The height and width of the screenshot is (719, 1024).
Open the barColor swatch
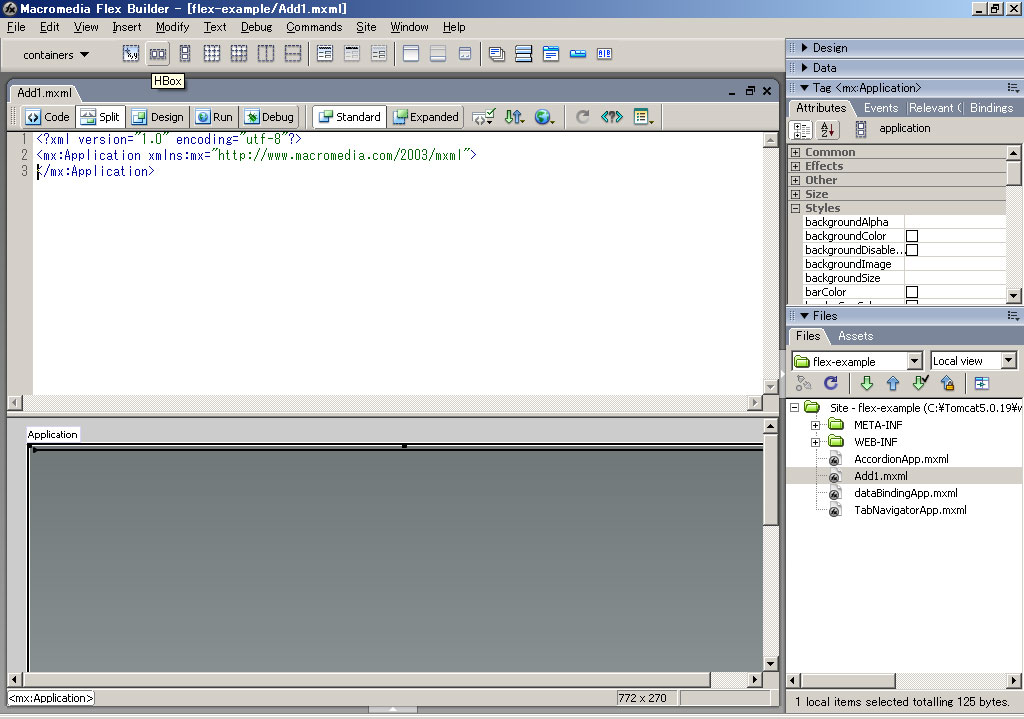coord(912,292)
